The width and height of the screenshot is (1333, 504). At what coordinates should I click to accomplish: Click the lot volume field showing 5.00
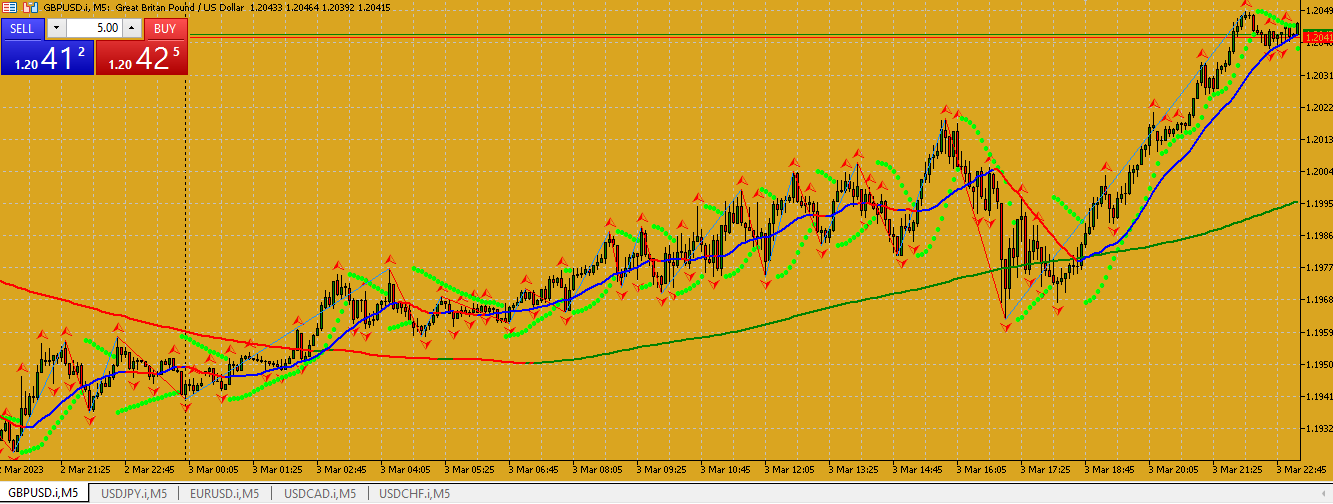coord(95,29)
